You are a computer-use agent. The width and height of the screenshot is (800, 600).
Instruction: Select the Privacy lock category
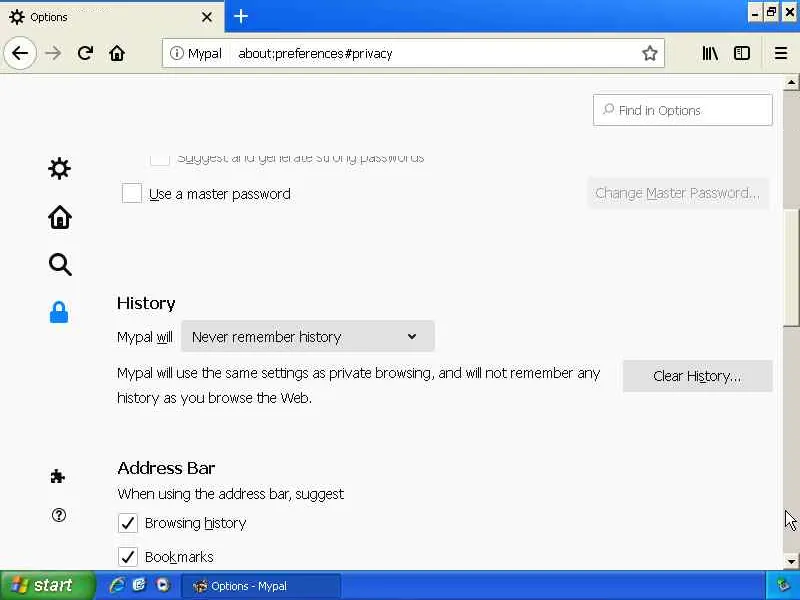pos(59,312)
